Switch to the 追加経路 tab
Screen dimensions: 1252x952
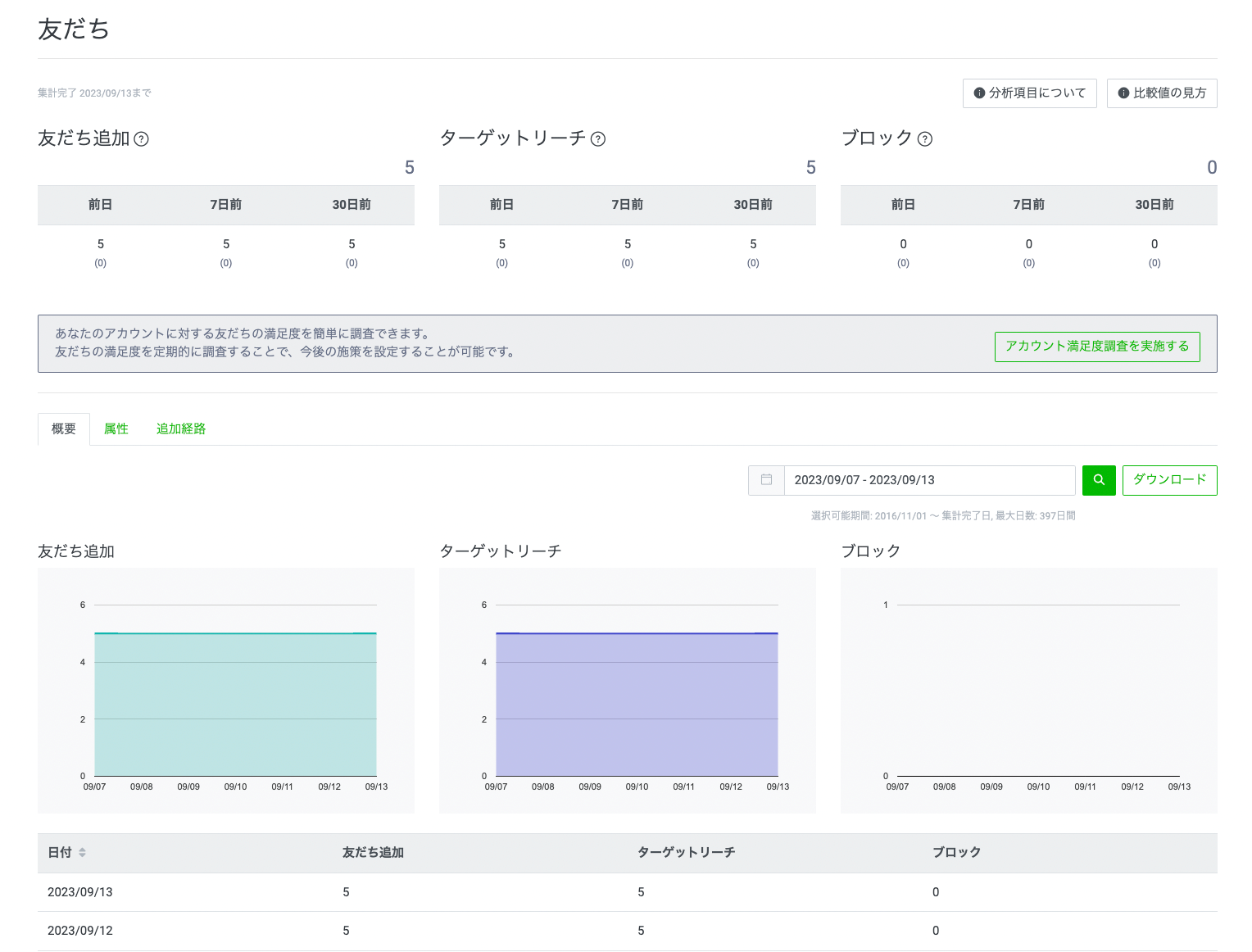click(181, 429)
